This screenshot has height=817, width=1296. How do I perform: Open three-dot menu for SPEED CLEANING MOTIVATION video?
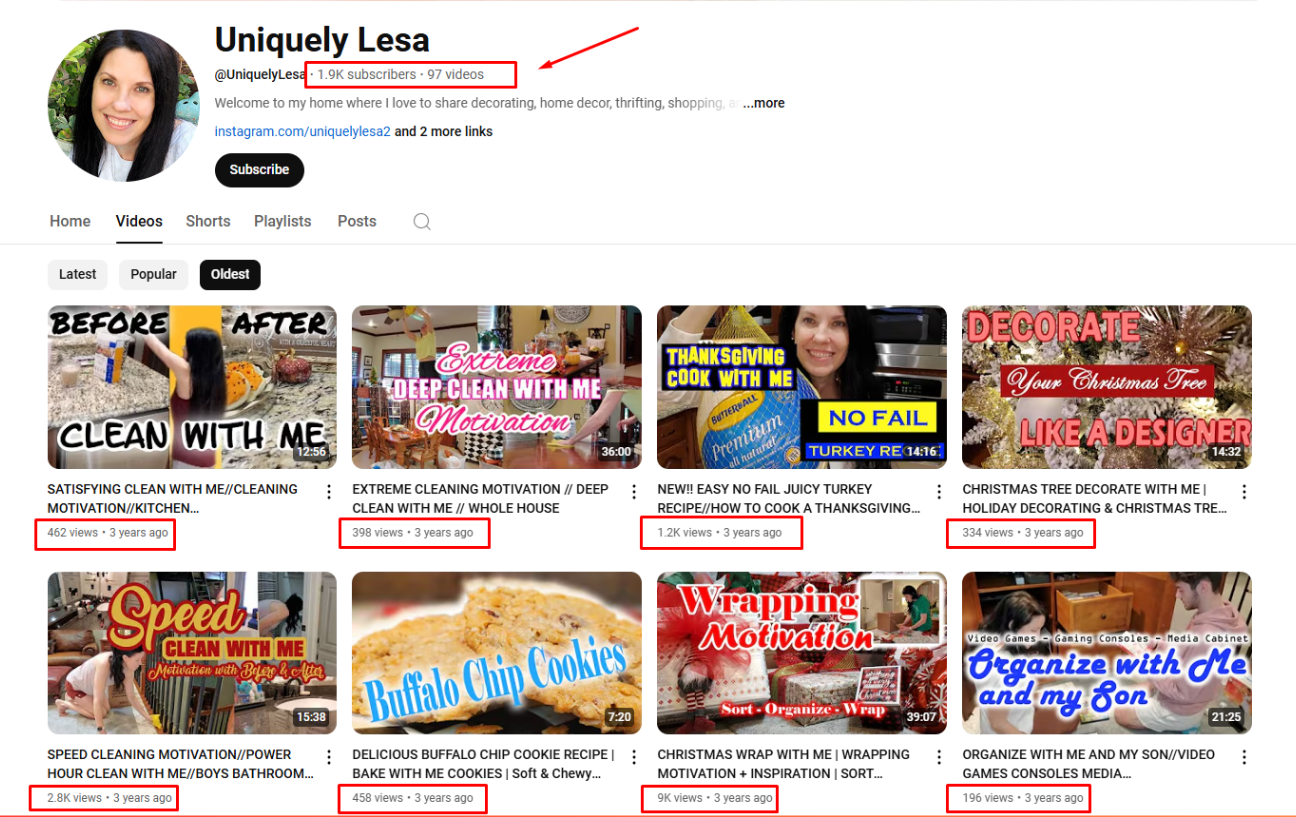(329, 757)
